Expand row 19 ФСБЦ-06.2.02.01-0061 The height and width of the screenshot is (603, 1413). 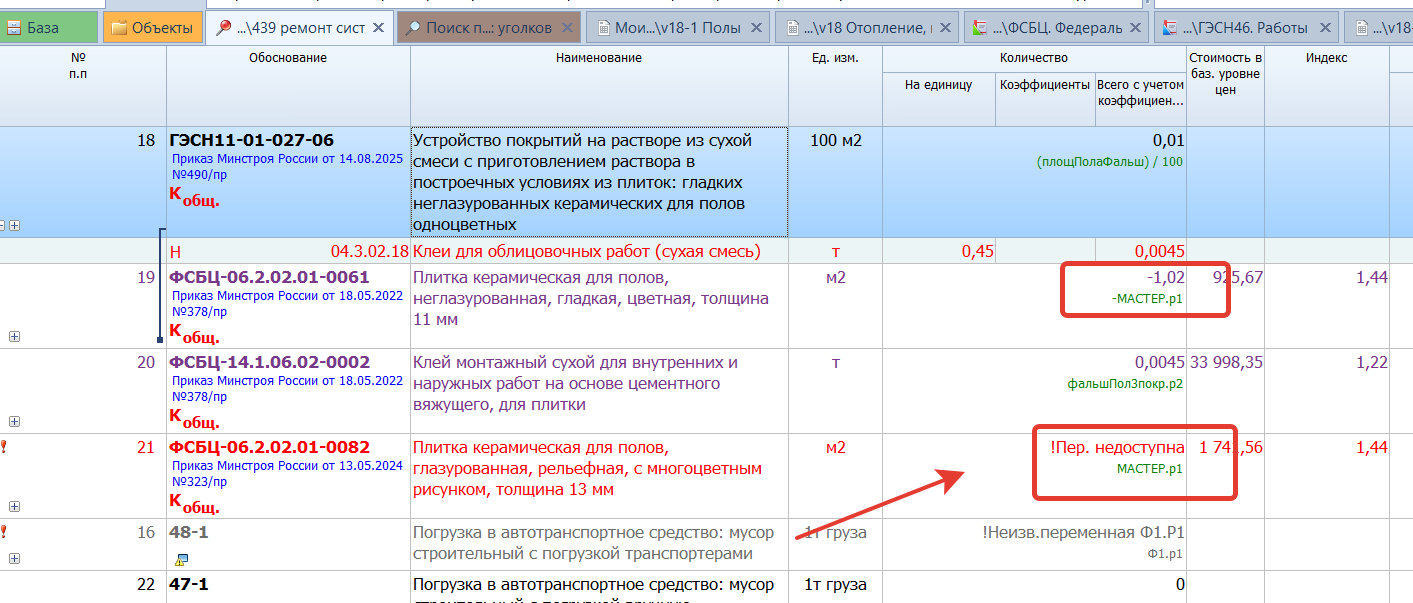(x=14, y=337)
